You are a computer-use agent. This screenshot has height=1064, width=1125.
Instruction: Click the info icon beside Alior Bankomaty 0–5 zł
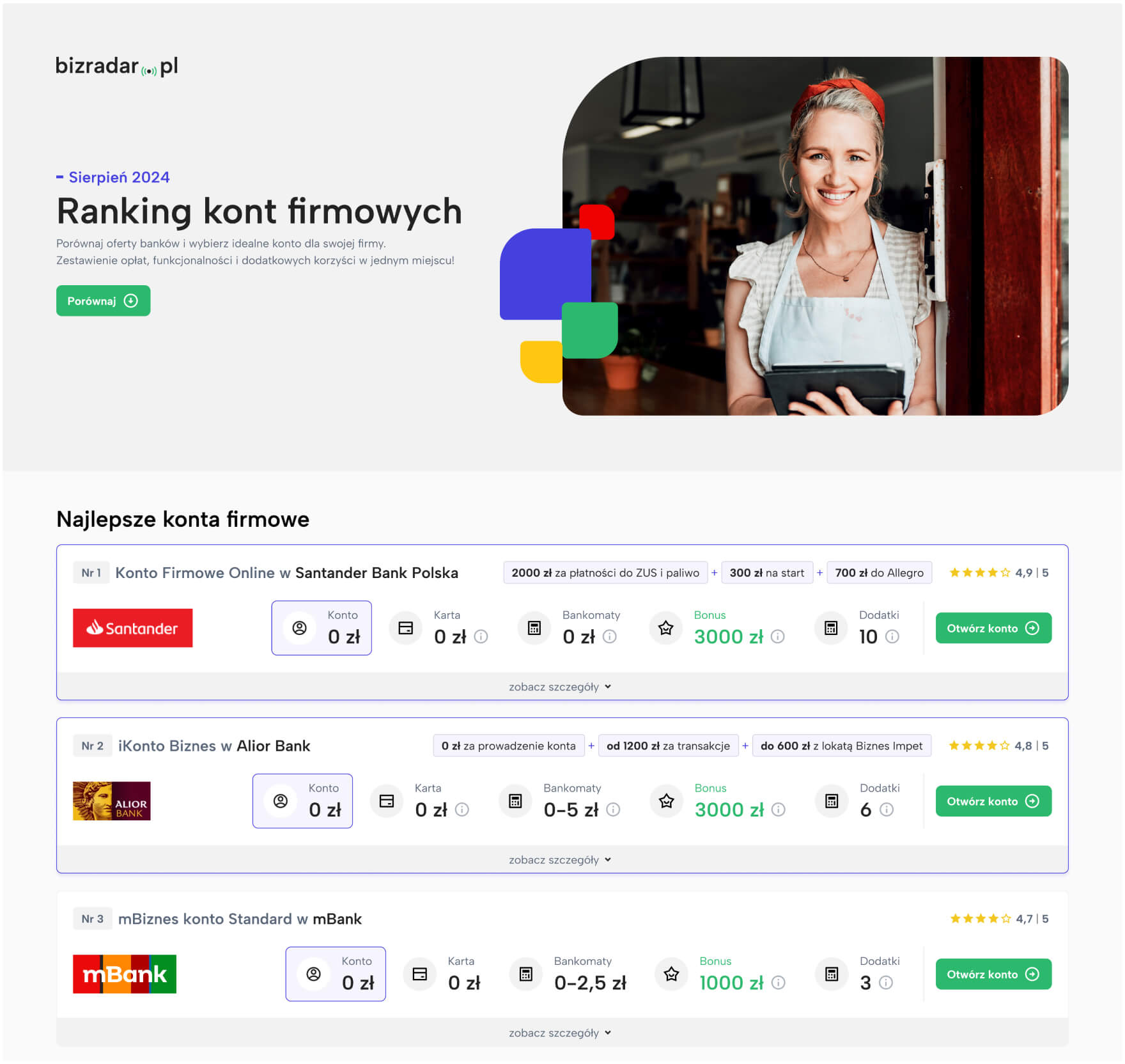[x=613, y=810]
